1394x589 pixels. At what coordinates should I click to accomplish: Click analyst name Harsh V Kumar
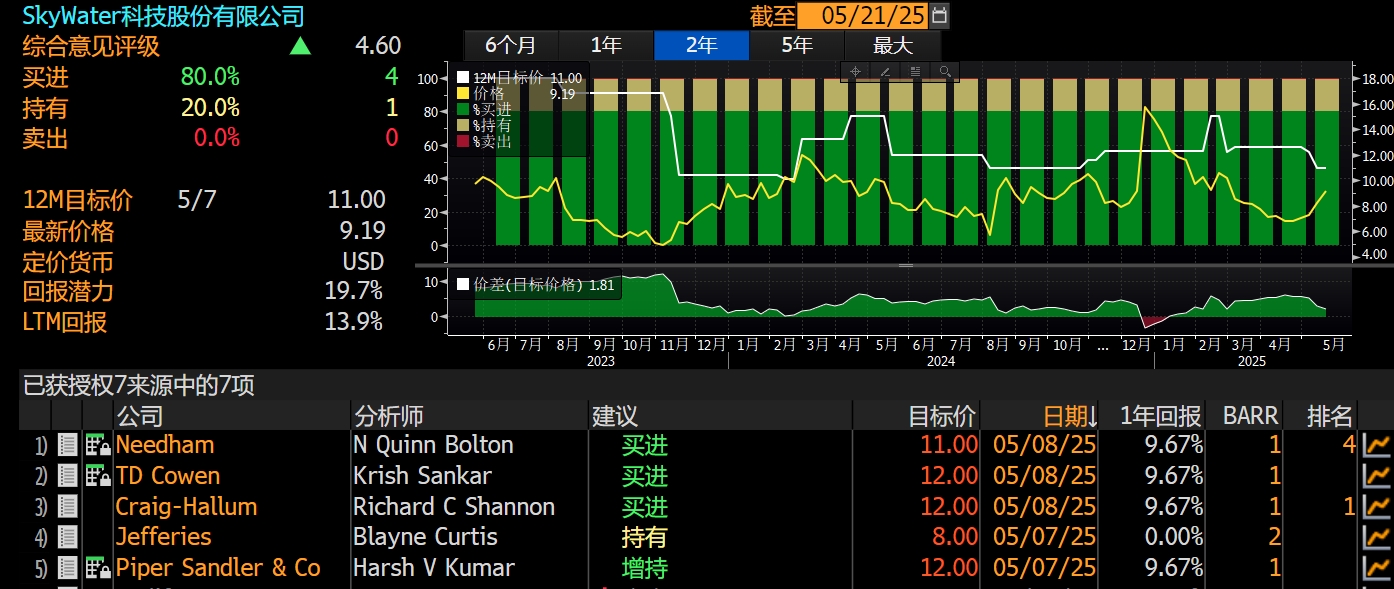tap(434, 568)
